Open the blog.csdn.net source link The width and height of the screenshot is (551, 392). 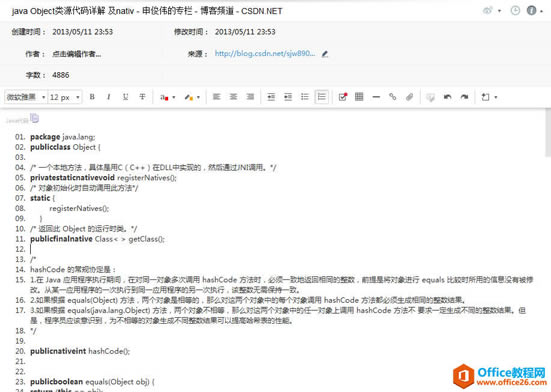coord(265,53)
